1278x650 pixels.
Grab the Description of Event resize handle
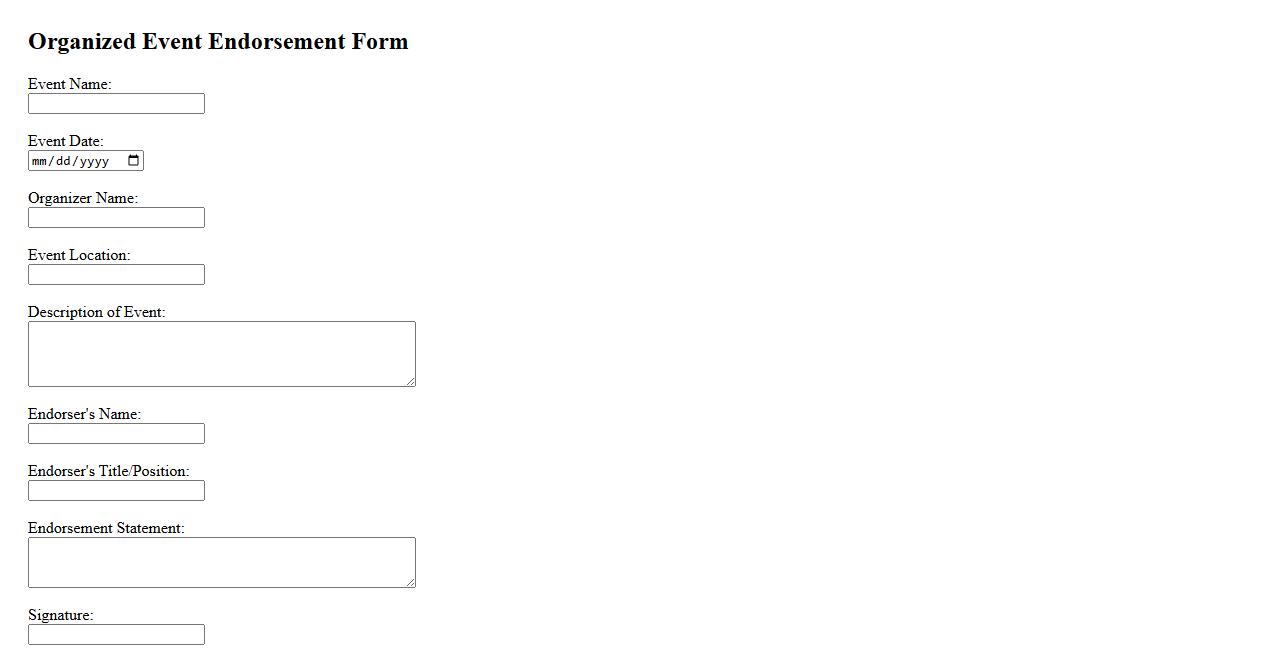click(x=410, y=381)
